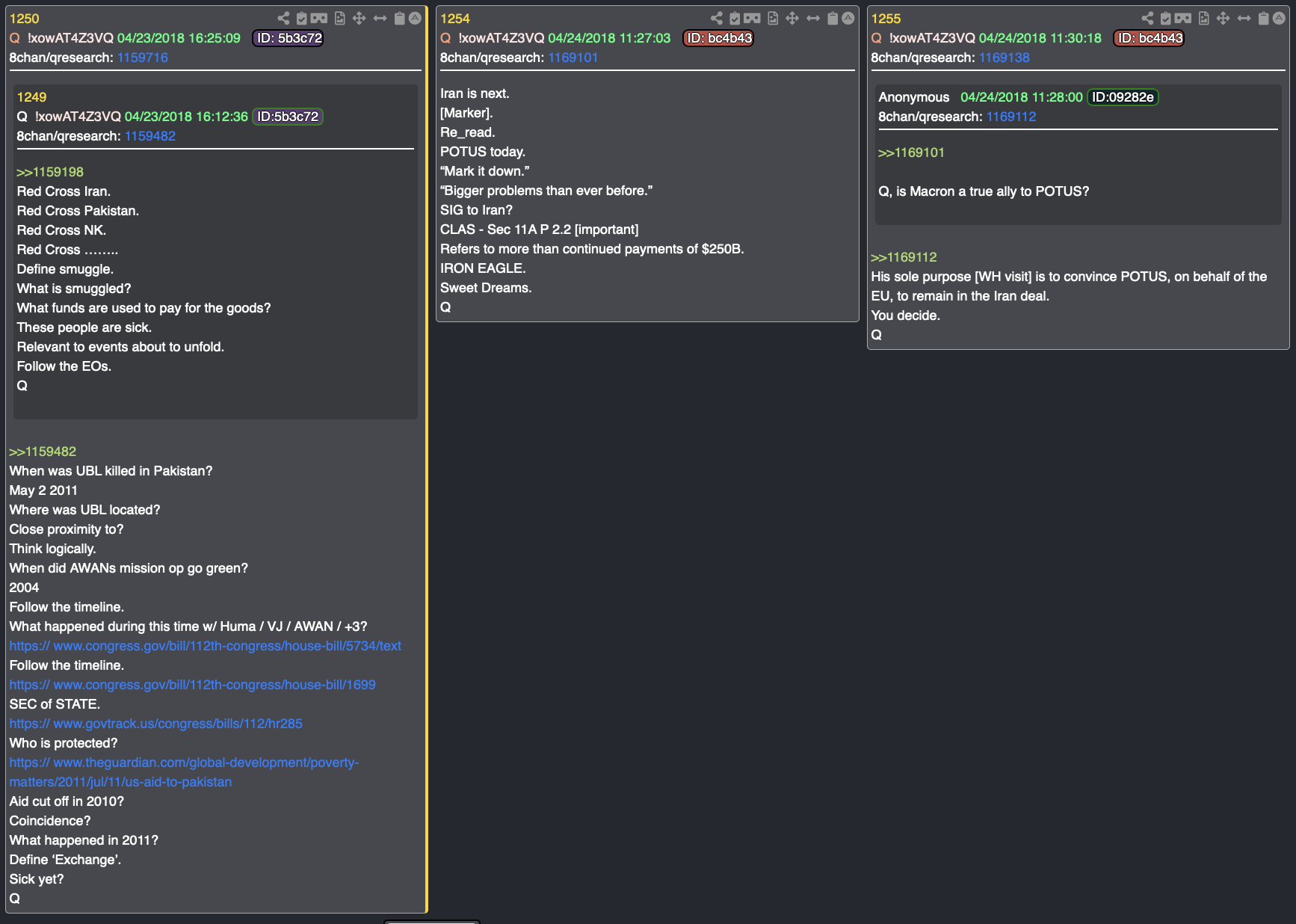
Task: Click orange Q symbol on post 1255
Action: coord(877,38)
